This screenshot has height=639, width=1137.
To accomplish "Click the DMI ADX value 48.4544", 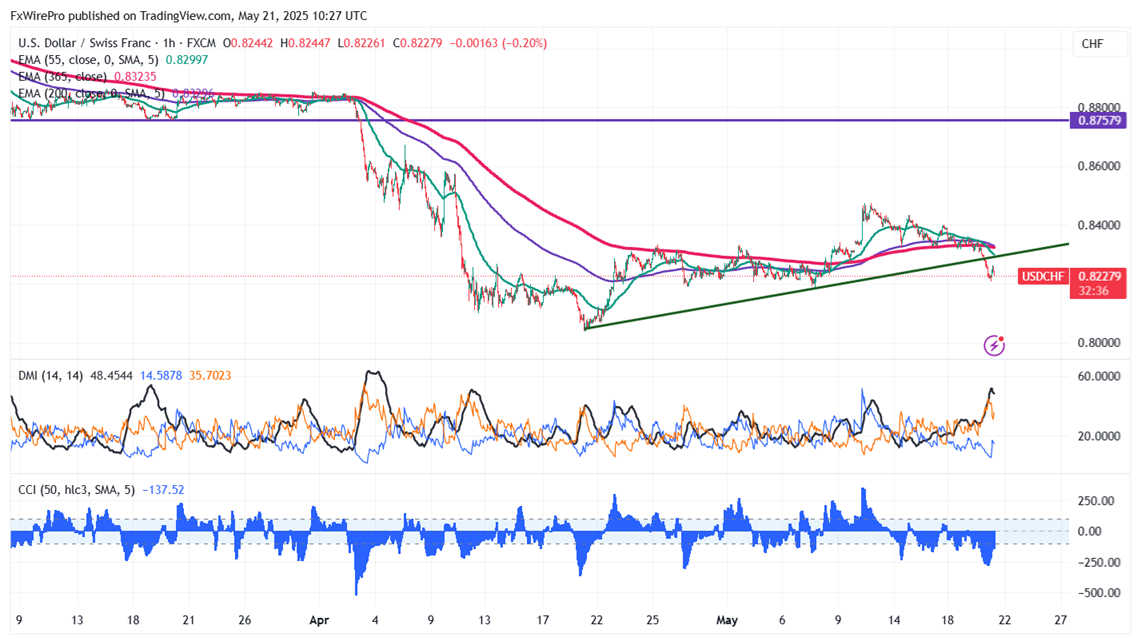I will click(111, 376).
